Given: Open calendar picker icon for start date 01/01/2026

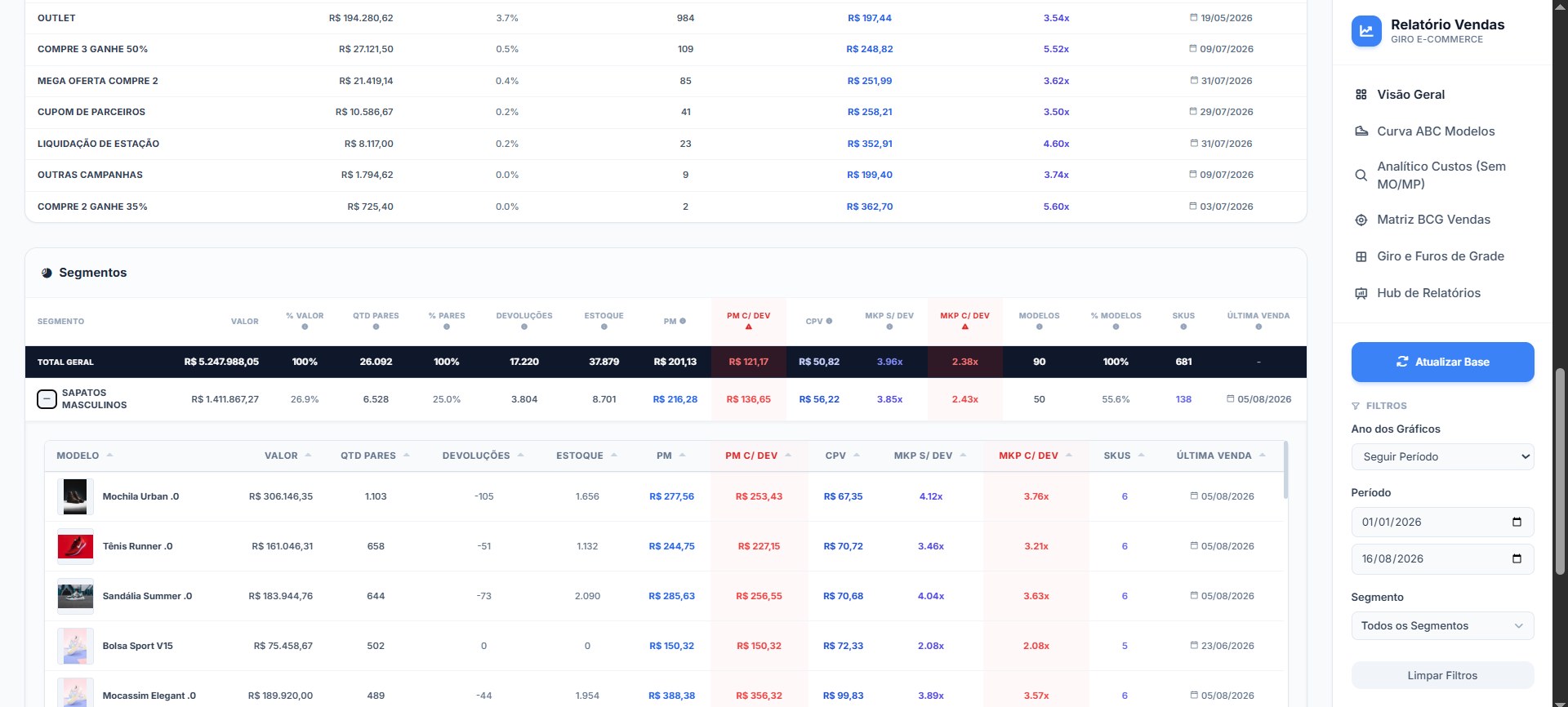Looking at the screenshot, I should pyautogui.click(x=1517, y=522).
